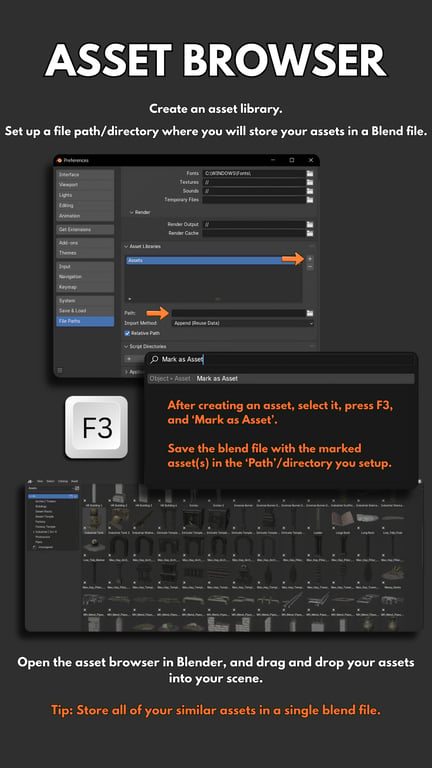Click the magnifier icon in search popup
Image resolution: width=432 pixels, height=768 pixels.
pyautogui.click(x=155, y=360)
